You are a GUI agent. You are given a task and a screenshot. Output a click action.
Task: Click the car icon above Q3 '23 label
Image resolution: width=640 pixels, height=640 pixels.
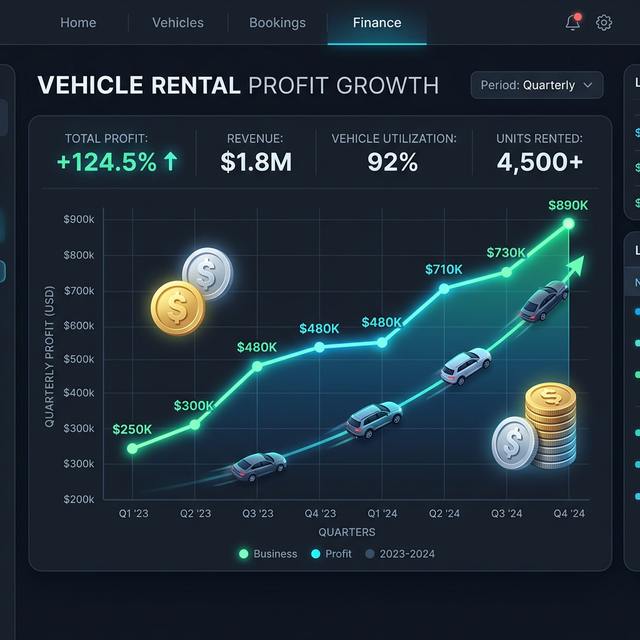(x=259, y=464)
